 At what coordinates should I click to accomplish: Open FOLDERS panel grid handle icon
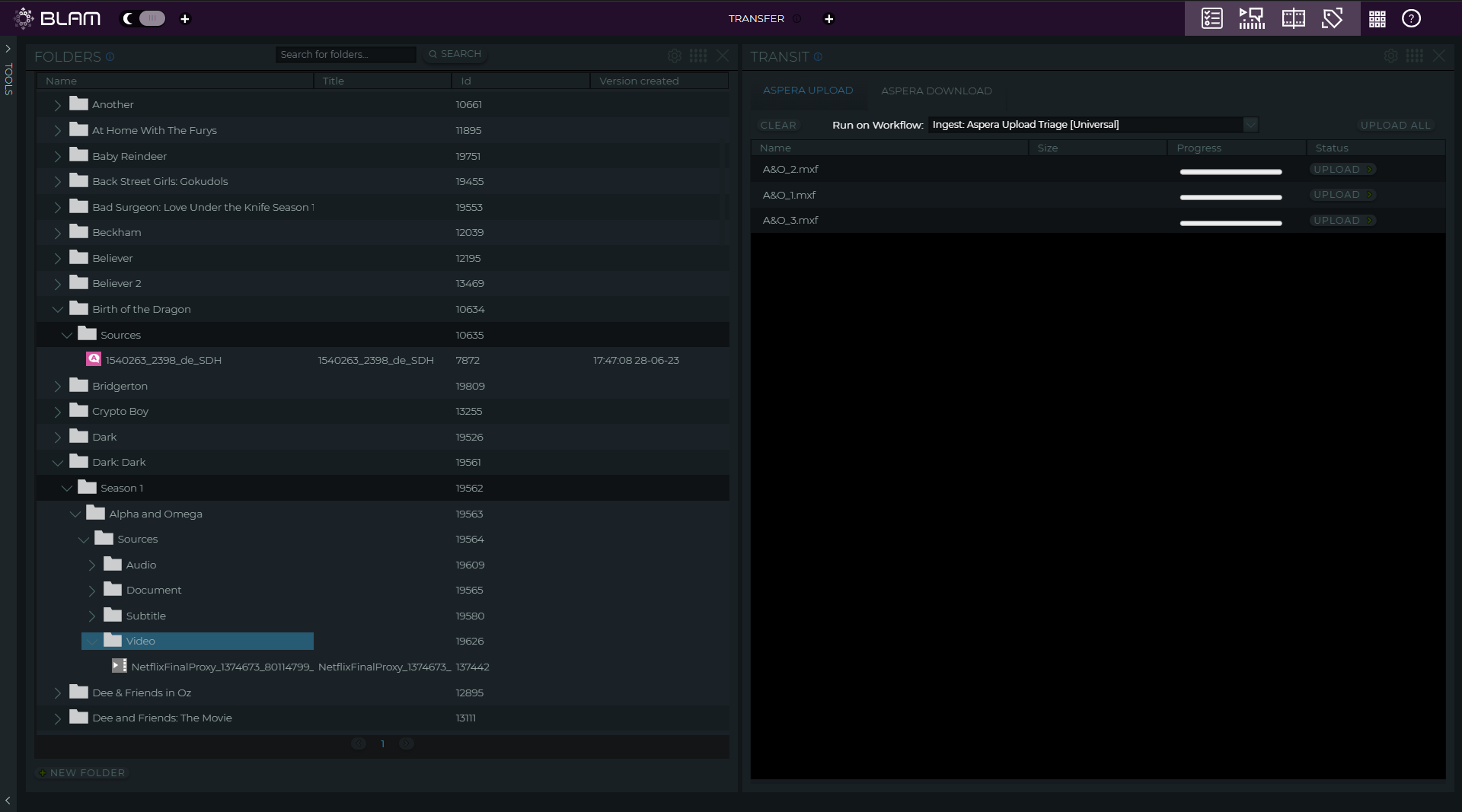[698, 56]
